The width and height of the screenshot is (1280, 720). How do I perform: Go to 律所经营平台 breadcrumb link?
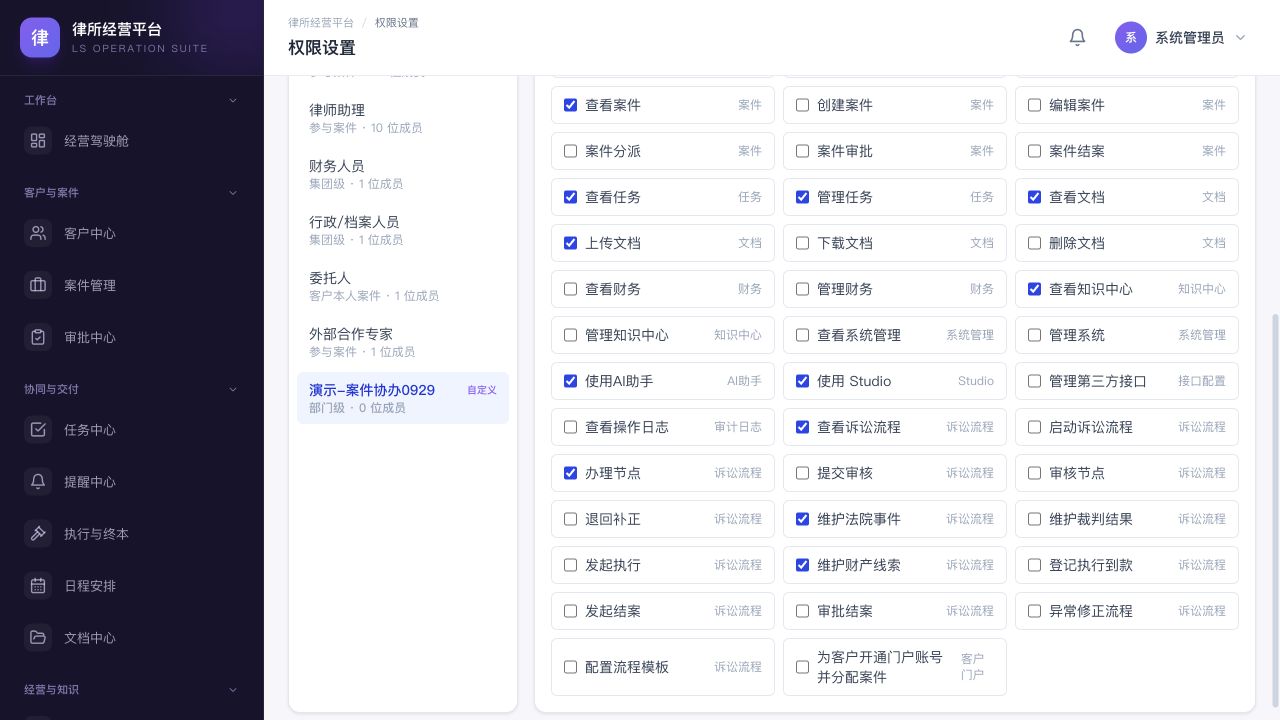[321, 22]
